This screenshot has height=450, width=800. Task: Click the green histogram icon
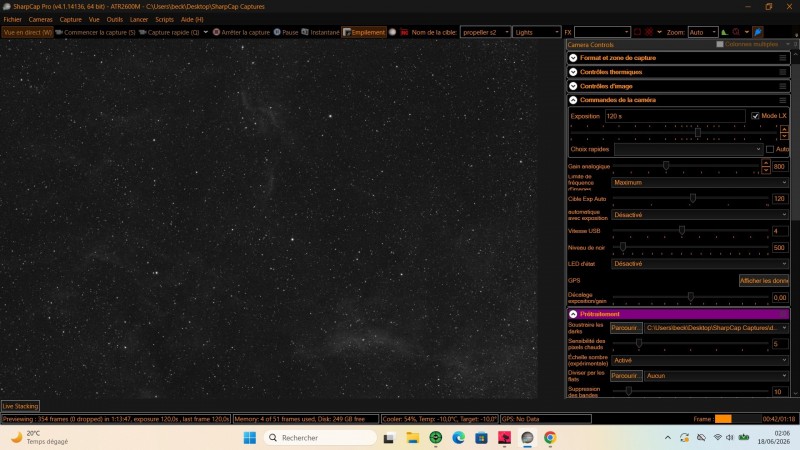click(x=724, y=32)
